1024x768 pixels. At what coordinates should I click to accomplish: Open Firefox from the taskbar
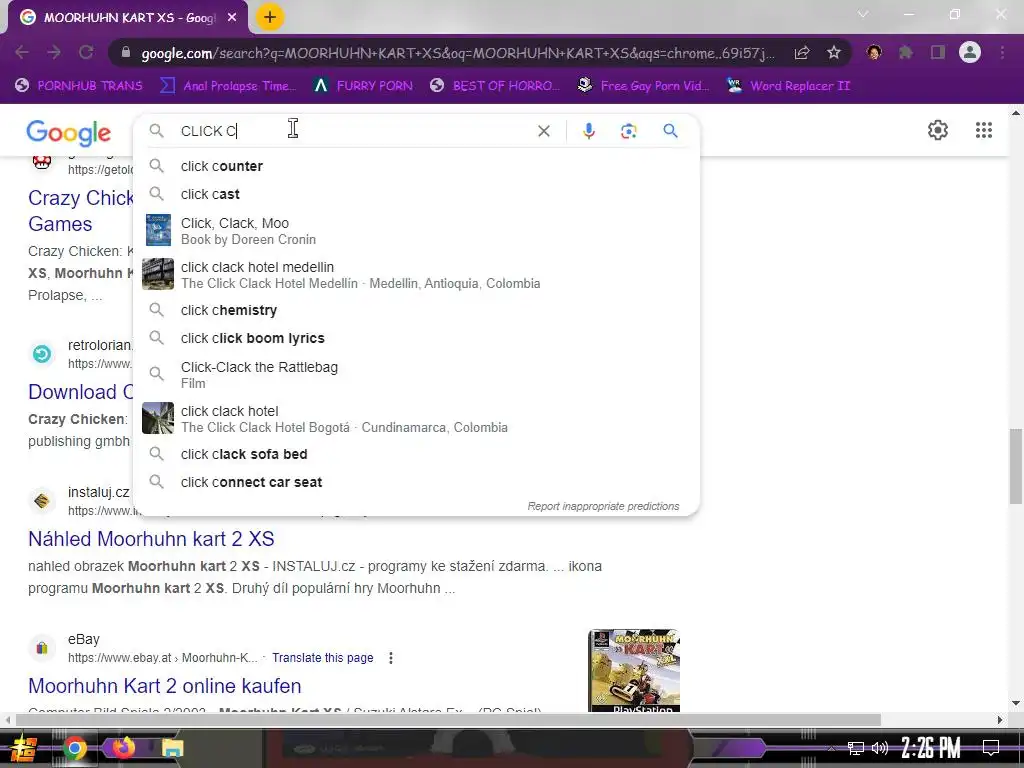[123, 748]
